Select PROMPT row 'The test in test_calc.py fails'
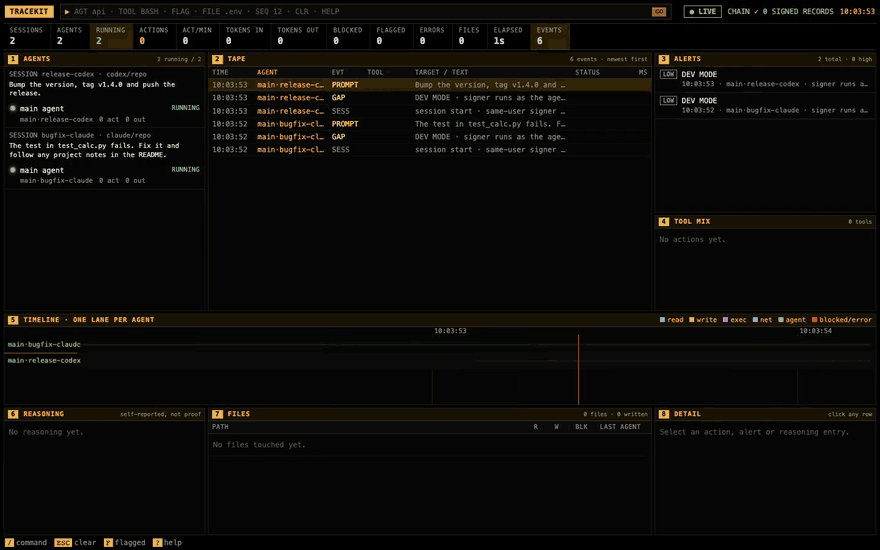 click(x=430, y=124)
